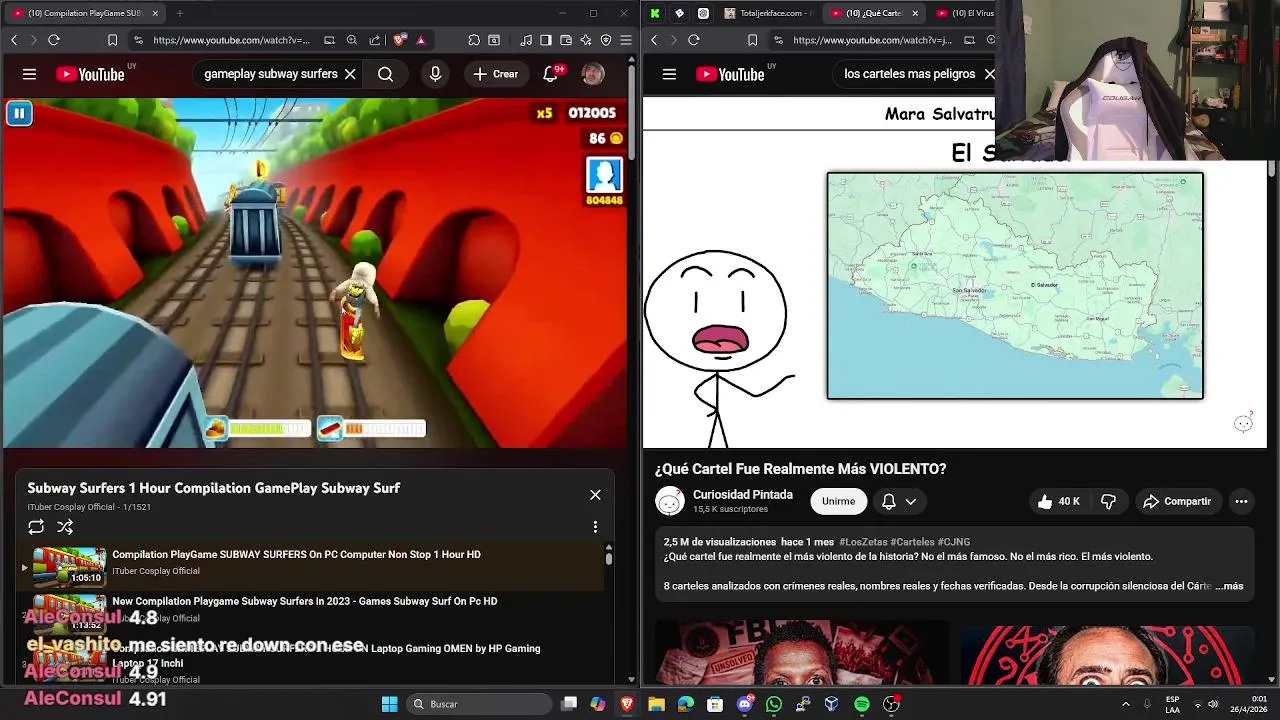
Task: Like the video with 40 K likes
Action: pyautogui.click(x=1059, y=501)
